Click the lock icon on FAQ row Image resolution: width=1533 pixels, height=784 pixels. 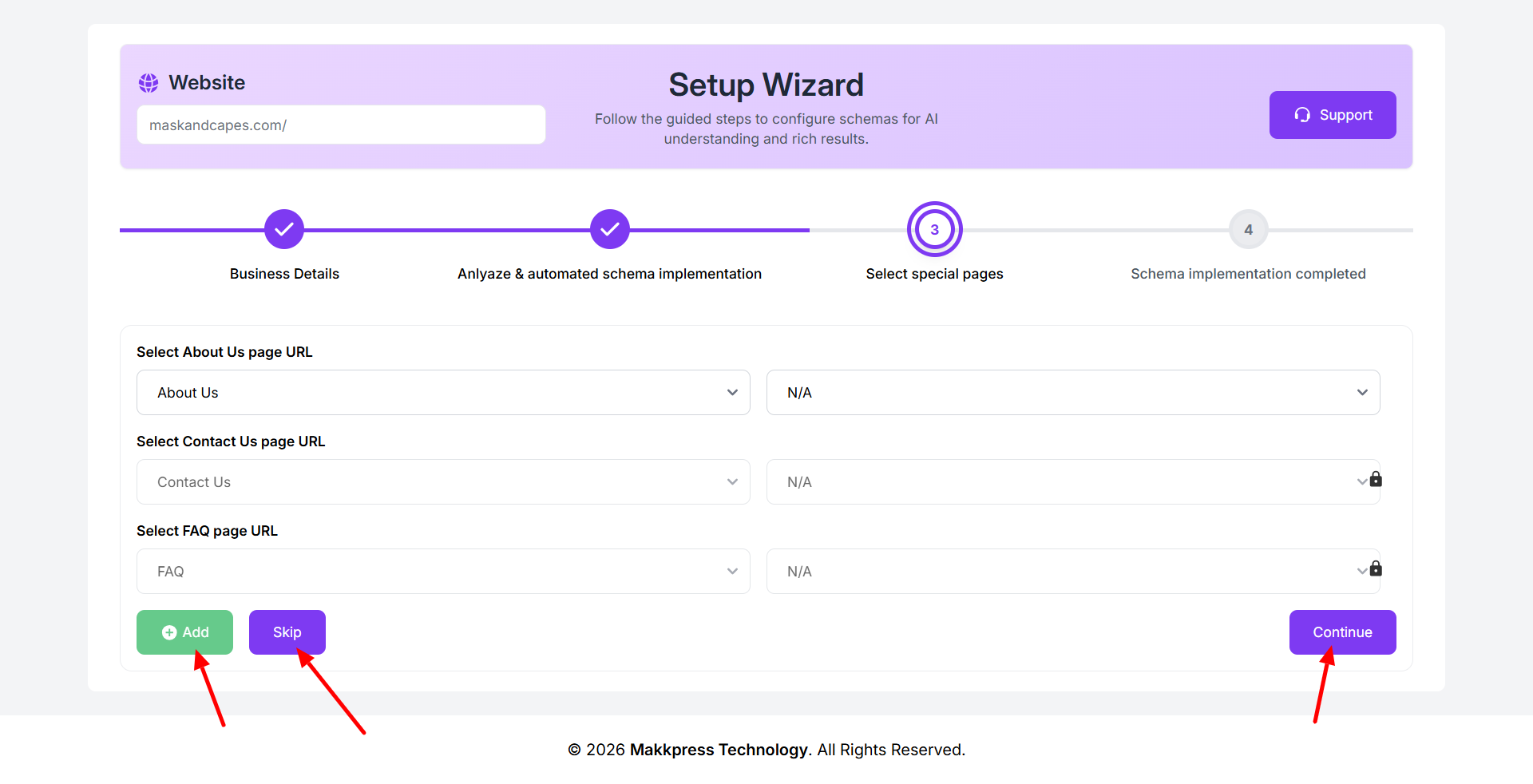coord(1376,568)
